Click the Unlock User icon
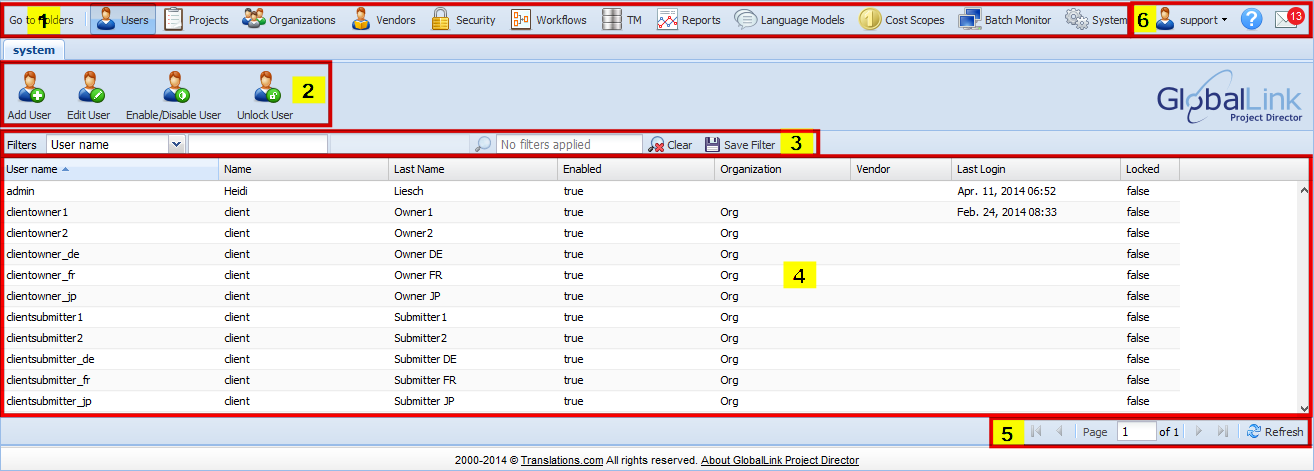 click(x=265, y=89)
